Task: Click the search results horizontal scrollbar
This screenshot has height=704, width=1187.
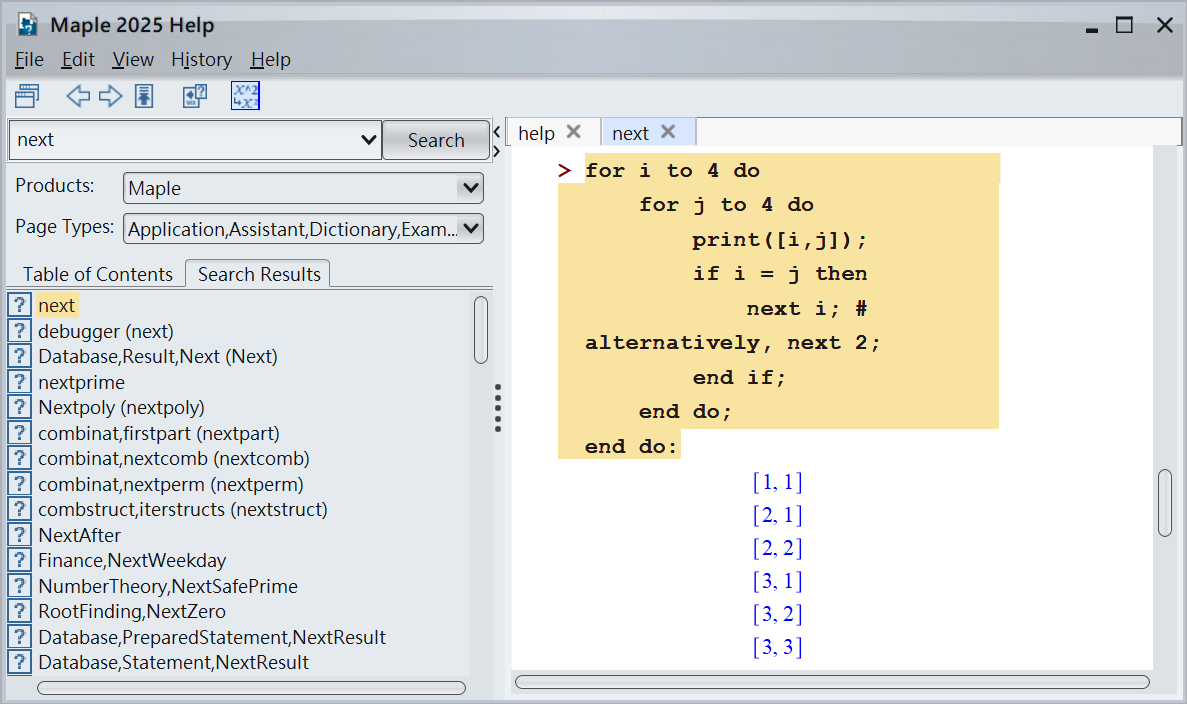Action: point(251,688)
